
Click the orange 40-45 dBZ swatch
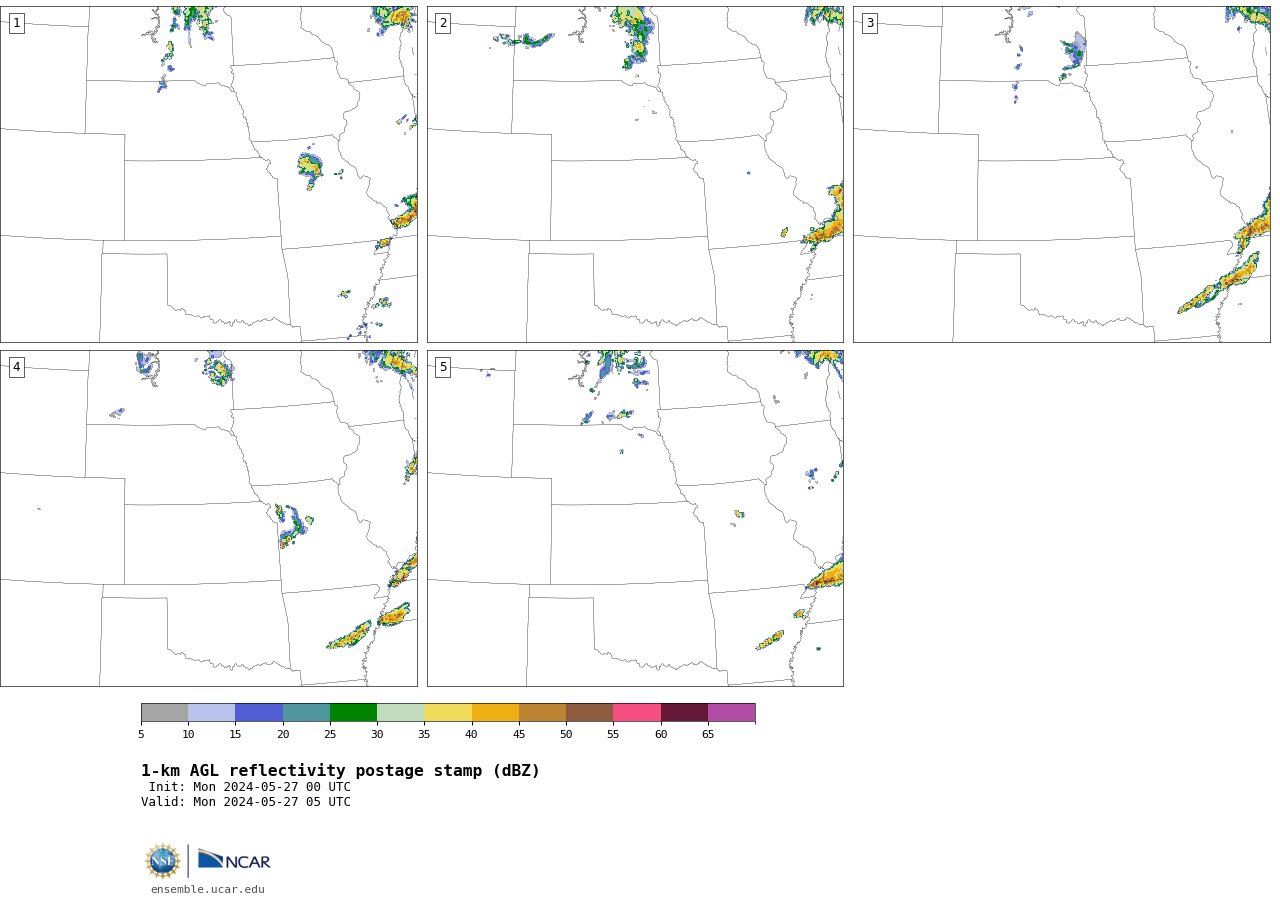[495, 712]
